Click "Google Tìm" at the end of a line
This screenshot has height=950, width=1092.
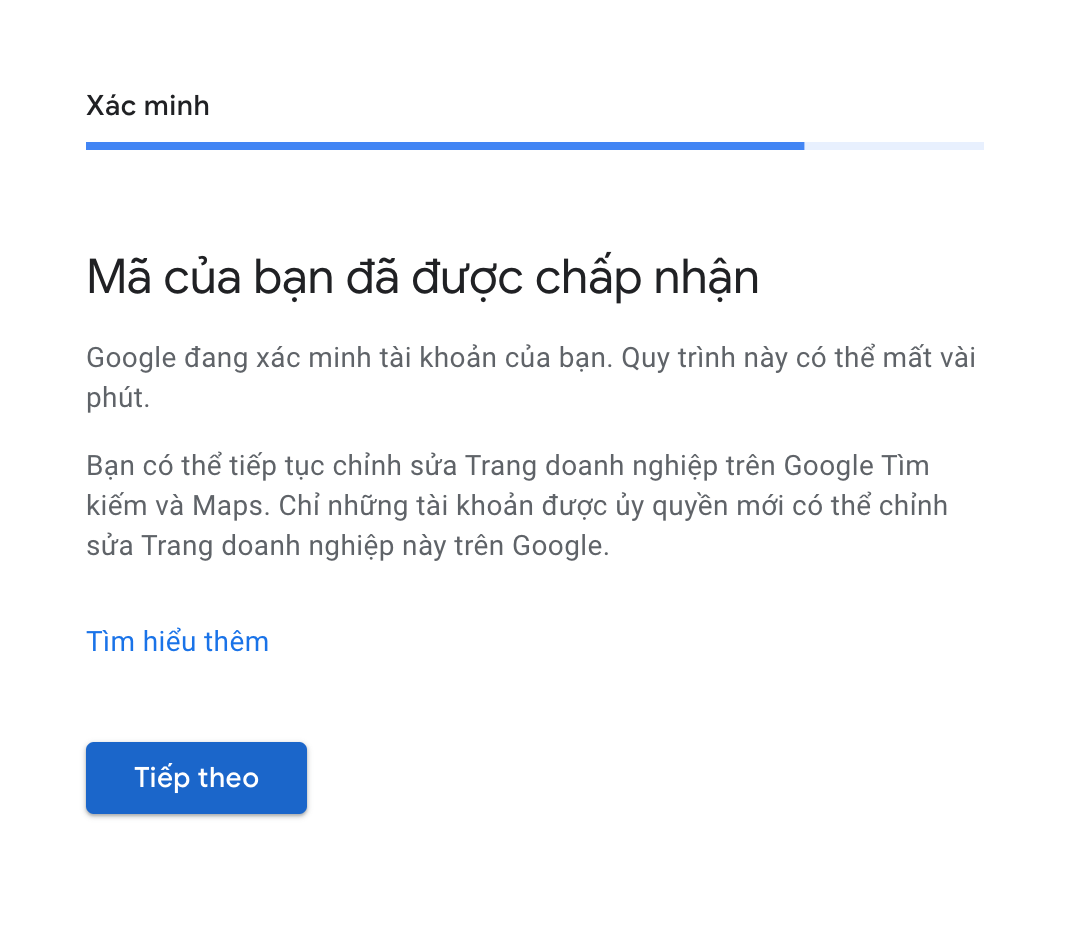857,466
